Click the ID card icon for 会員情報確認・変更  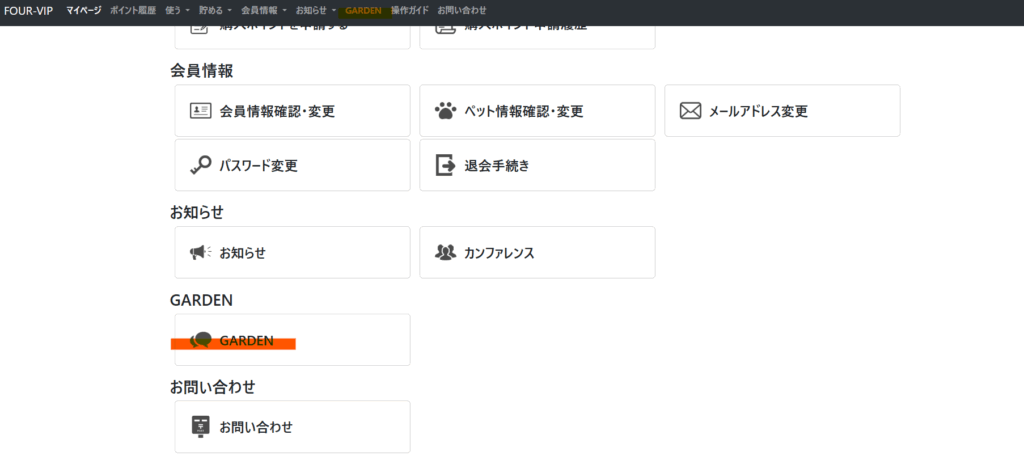coord(201,111)
